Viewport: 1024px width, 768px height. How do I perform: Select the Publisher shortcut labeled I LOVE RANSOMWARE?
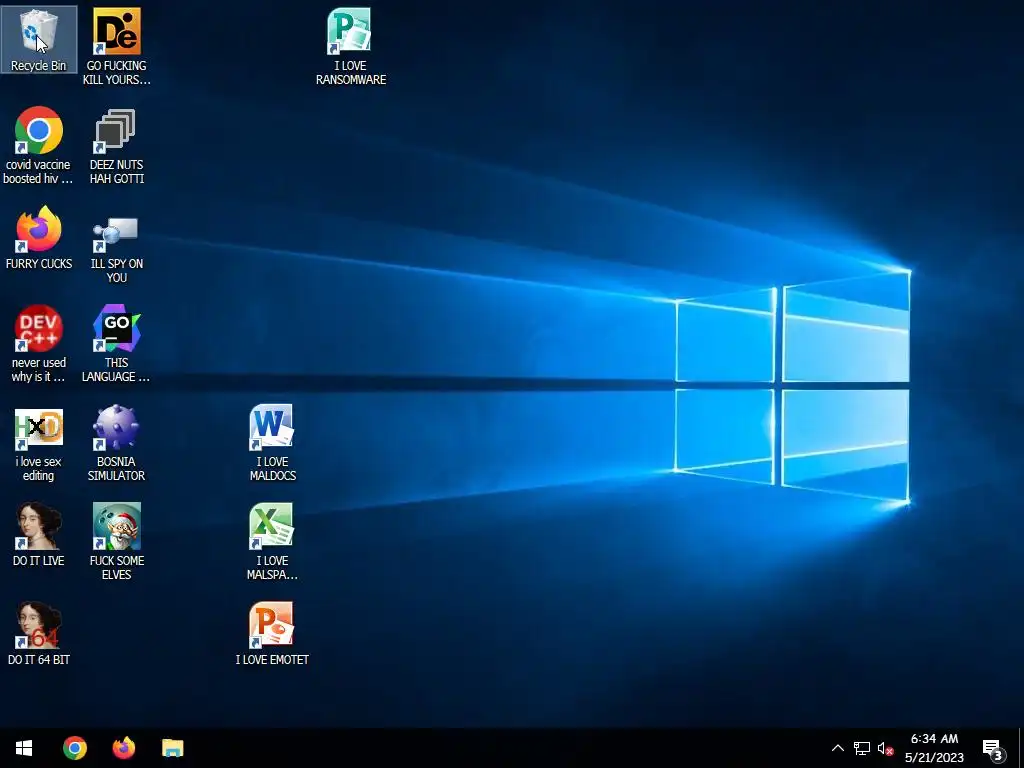coord(351,46)
